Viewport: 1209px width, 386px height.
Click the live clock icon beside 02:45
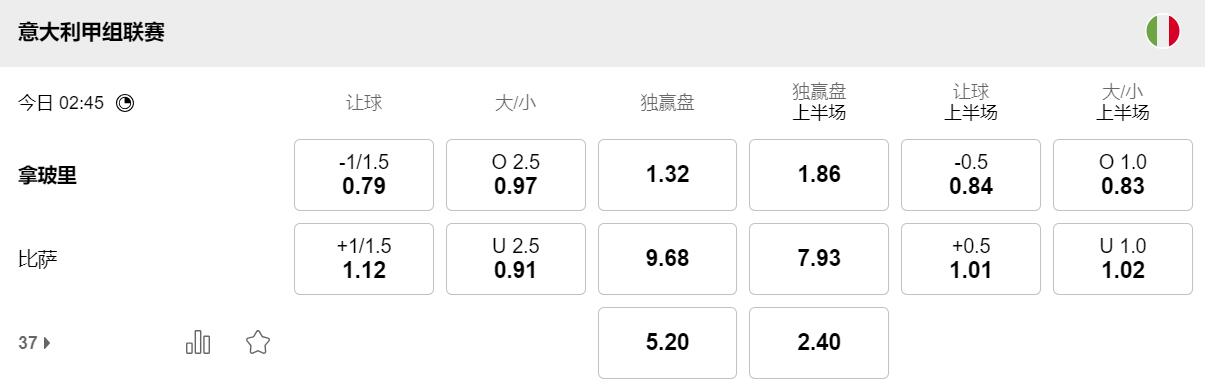pyautogui.click(x=125, y=103)
